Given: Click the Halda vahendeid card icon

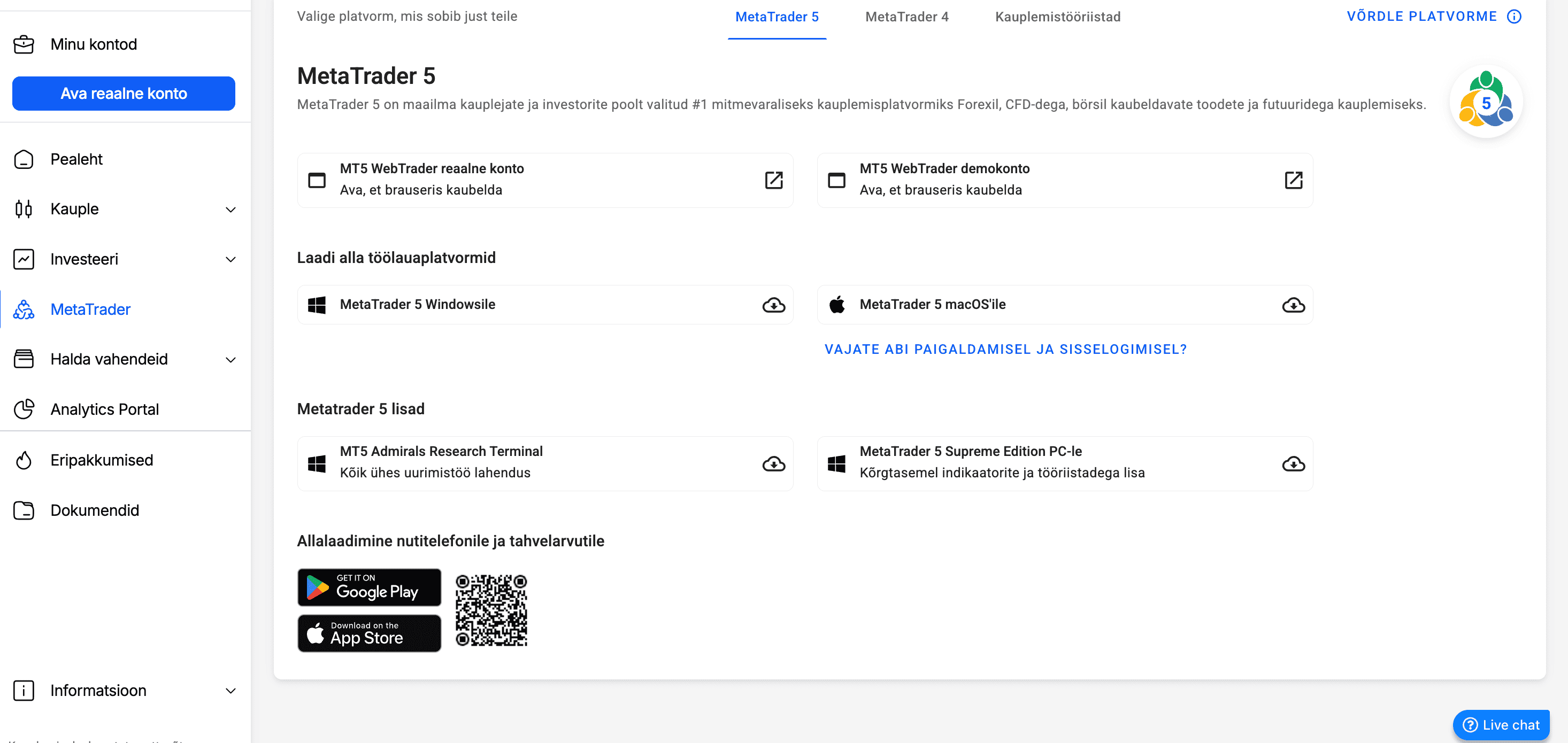Looking at the screenshot, I should [x=24, y=360].
